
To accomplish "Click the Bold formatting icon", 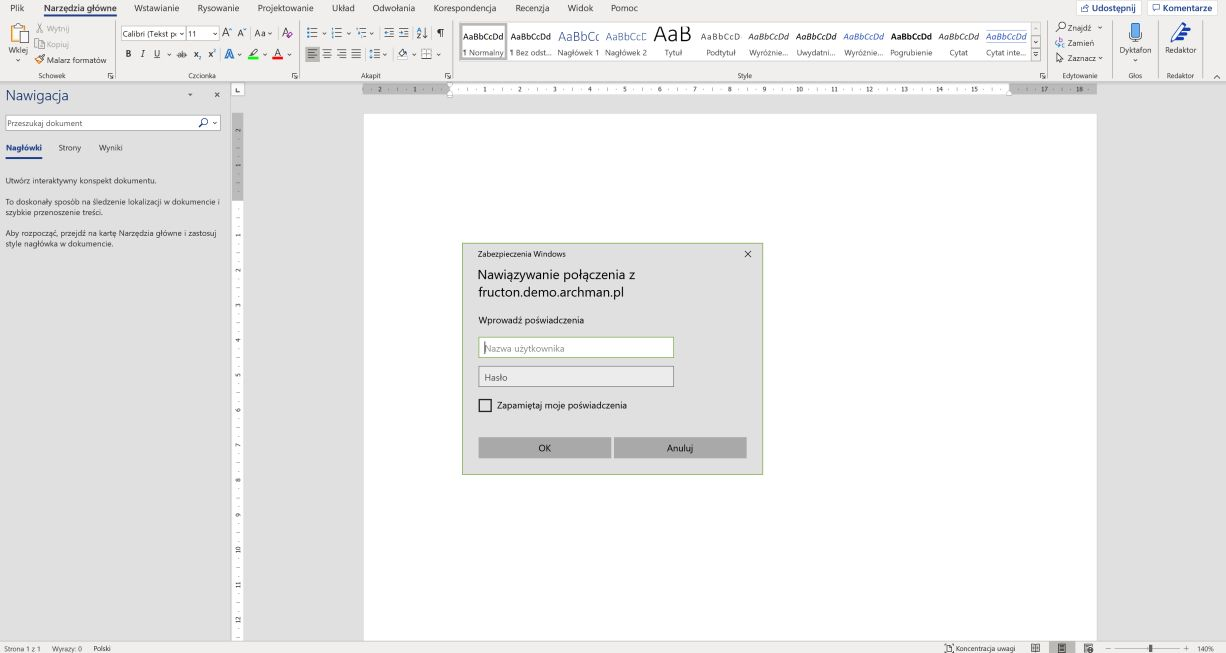I will [x=128, y=54].
